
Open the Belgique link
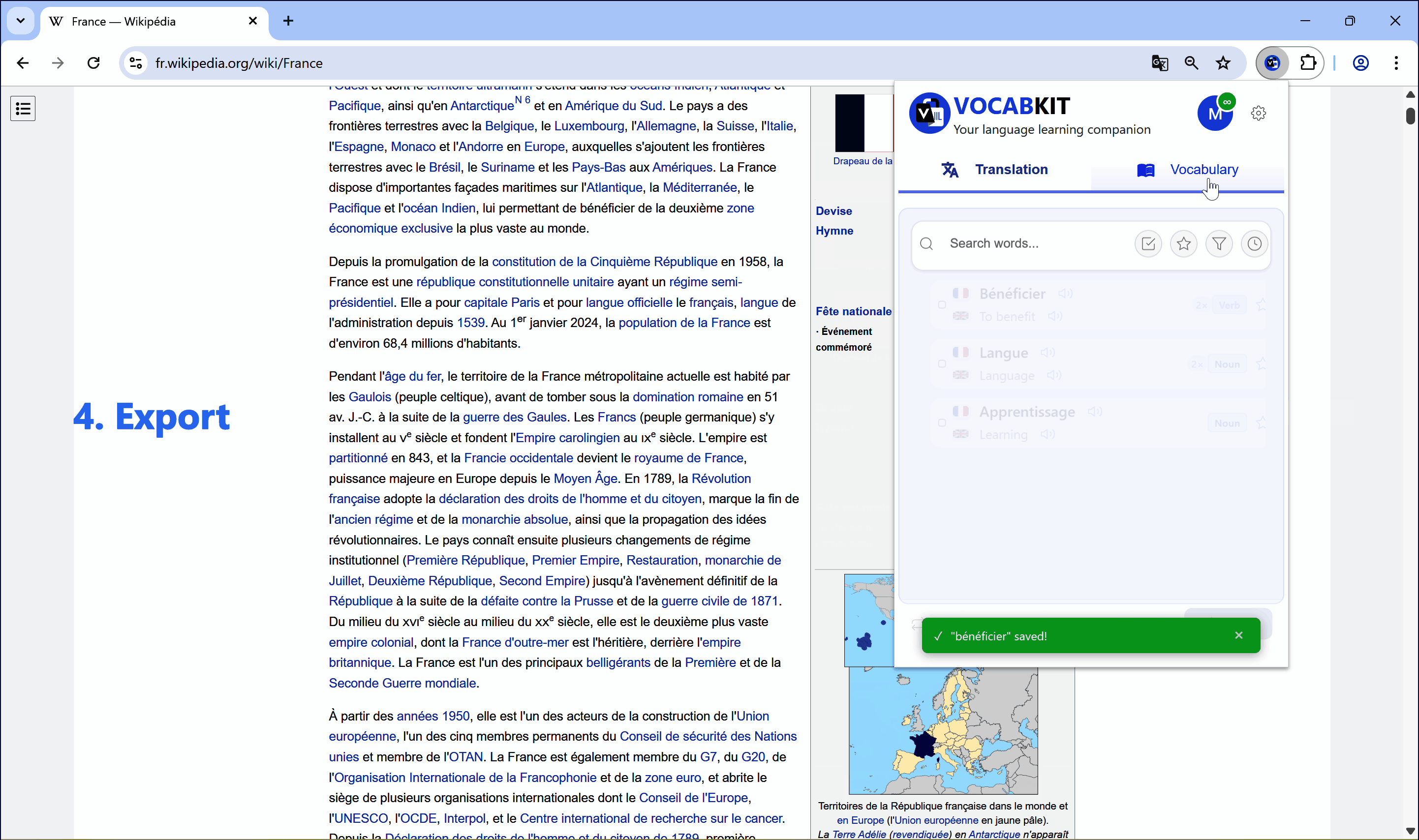click(x=509, y=126)
